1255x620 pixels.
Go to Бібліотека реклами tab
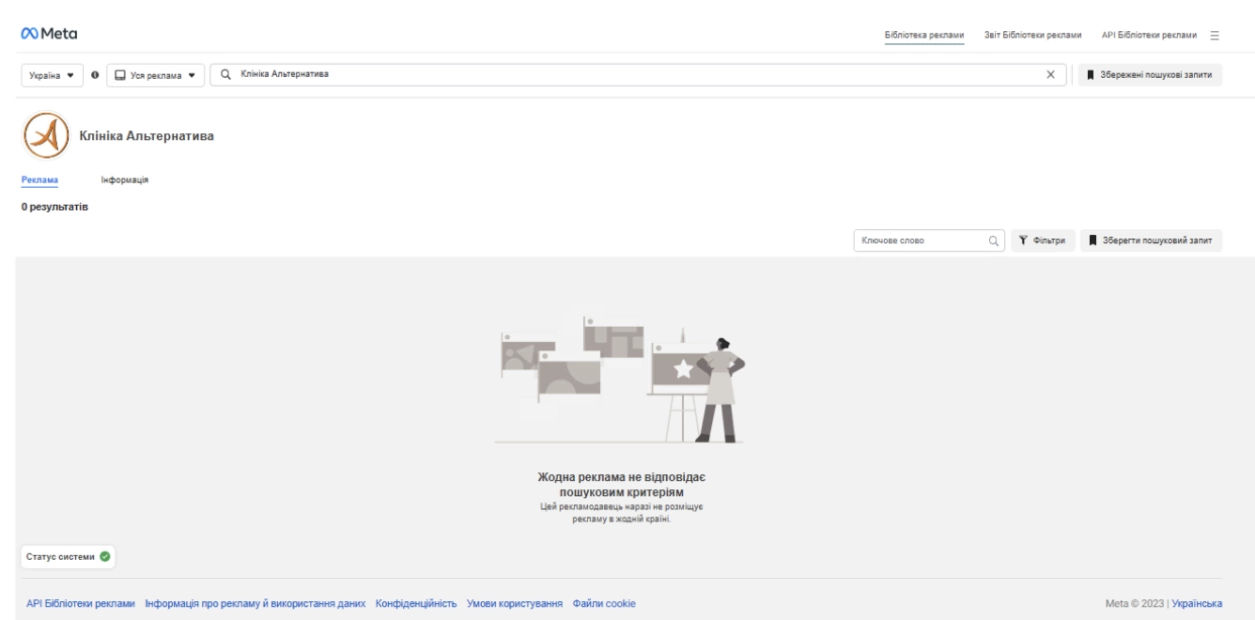pos(925,36)
